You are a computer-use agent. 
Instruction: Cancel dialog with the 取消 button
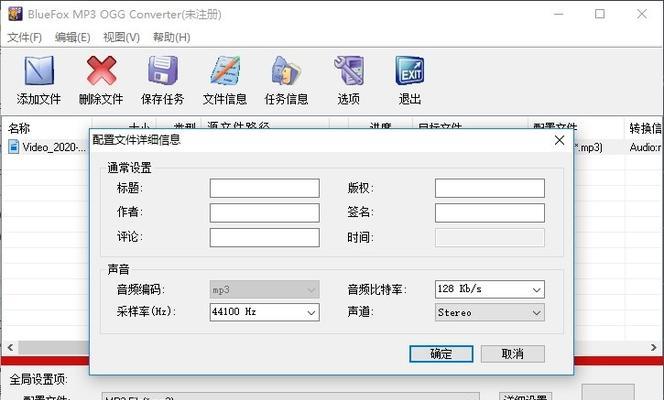coord(513,354)
